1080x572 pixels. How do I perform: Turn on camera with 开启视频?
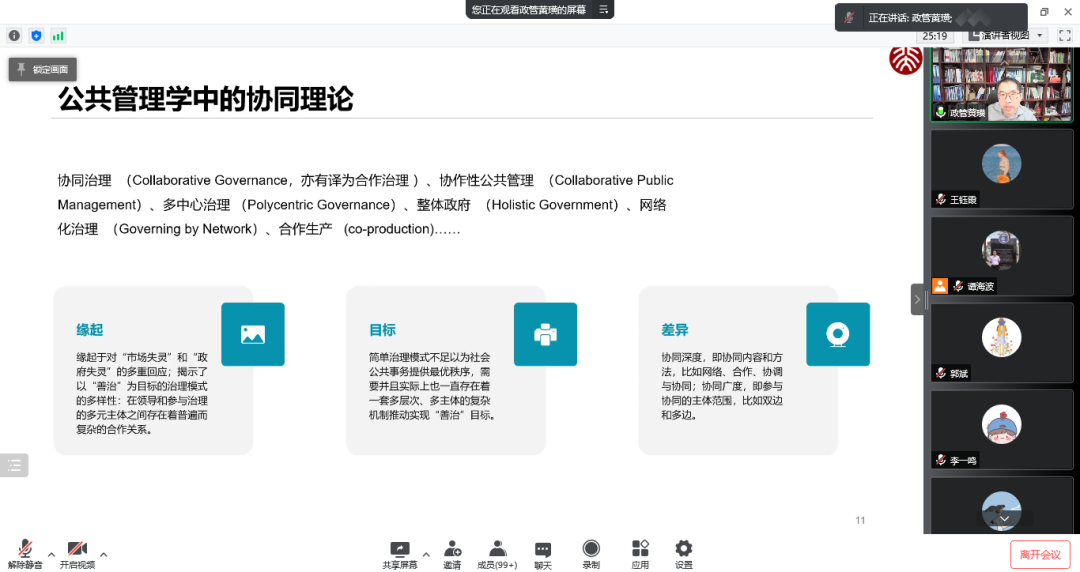(77, 552)
